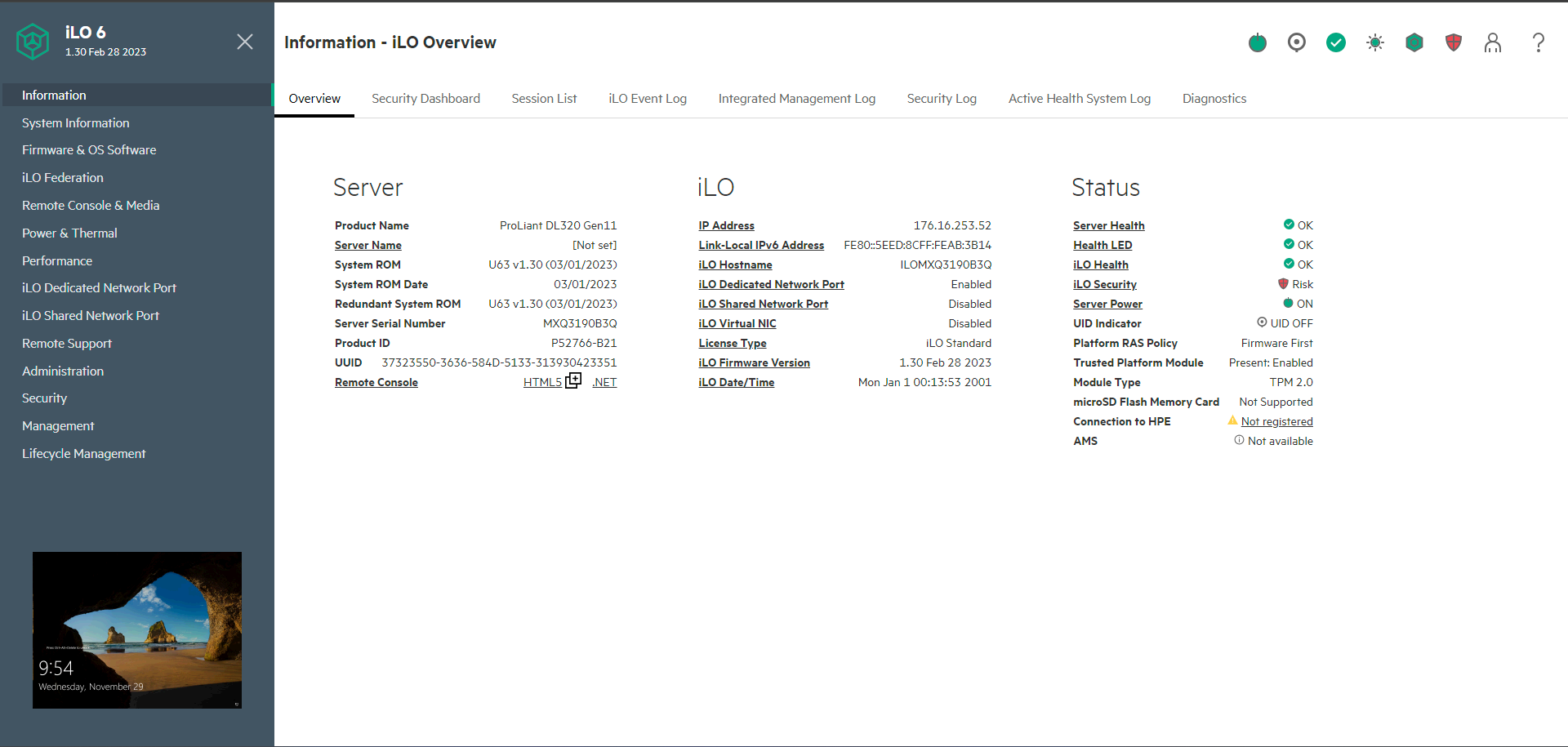Screen dimensions: 1568x747
Task: Open the user account icon menu
Action: (x=1493, y=42)
